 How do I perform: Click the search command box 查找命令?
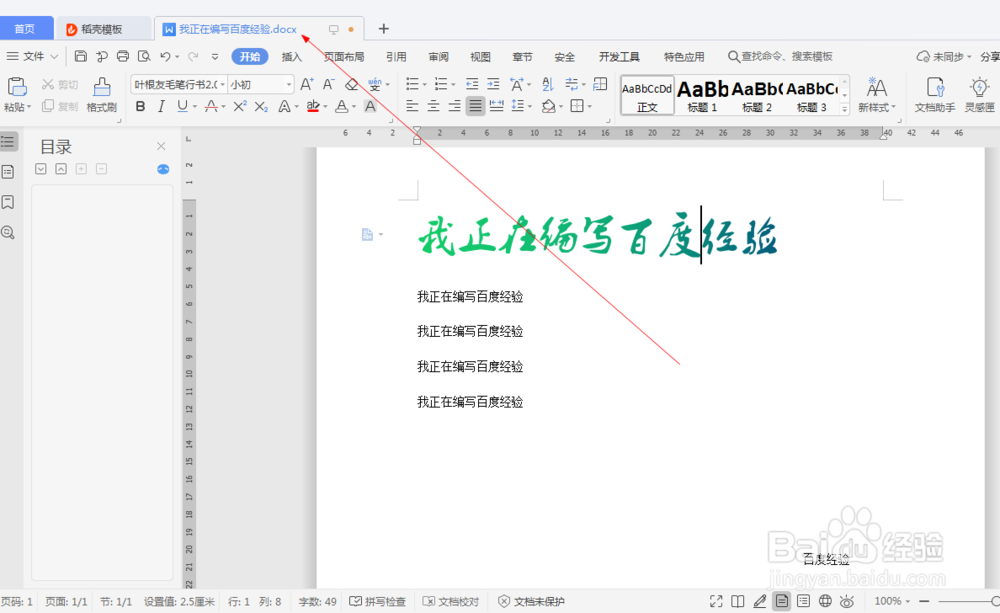781,57
